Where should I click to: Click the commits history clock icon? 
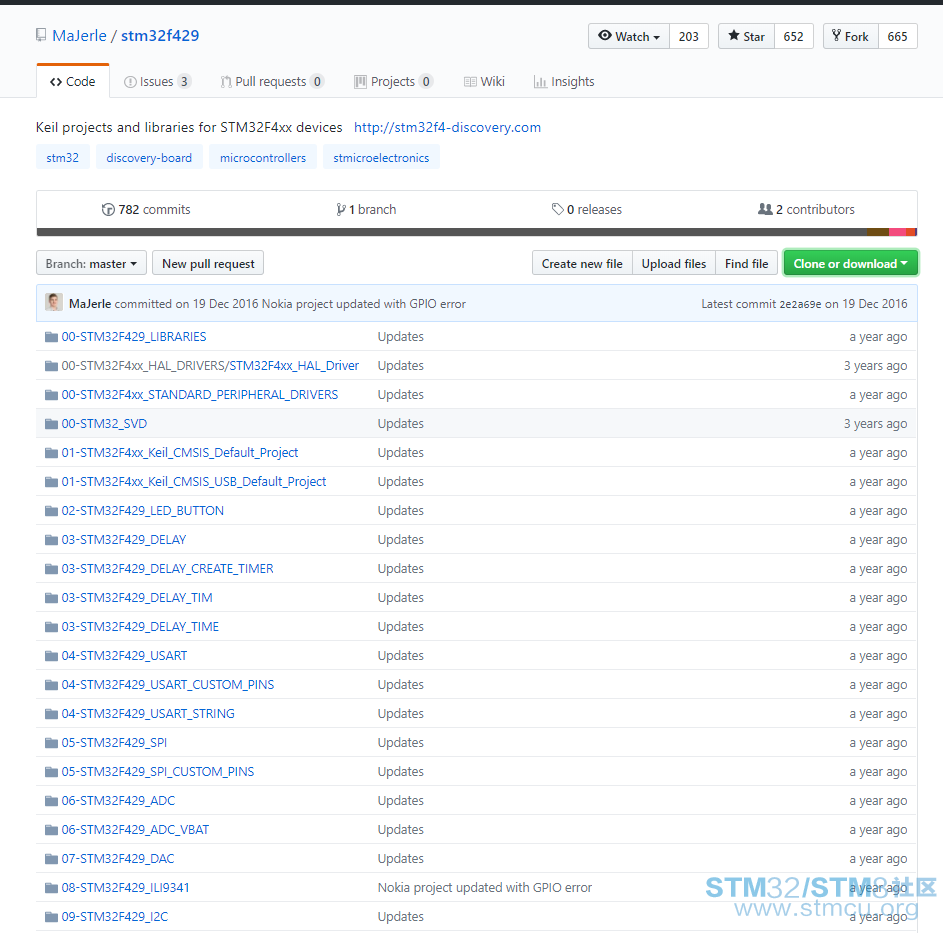click(108, 209)
